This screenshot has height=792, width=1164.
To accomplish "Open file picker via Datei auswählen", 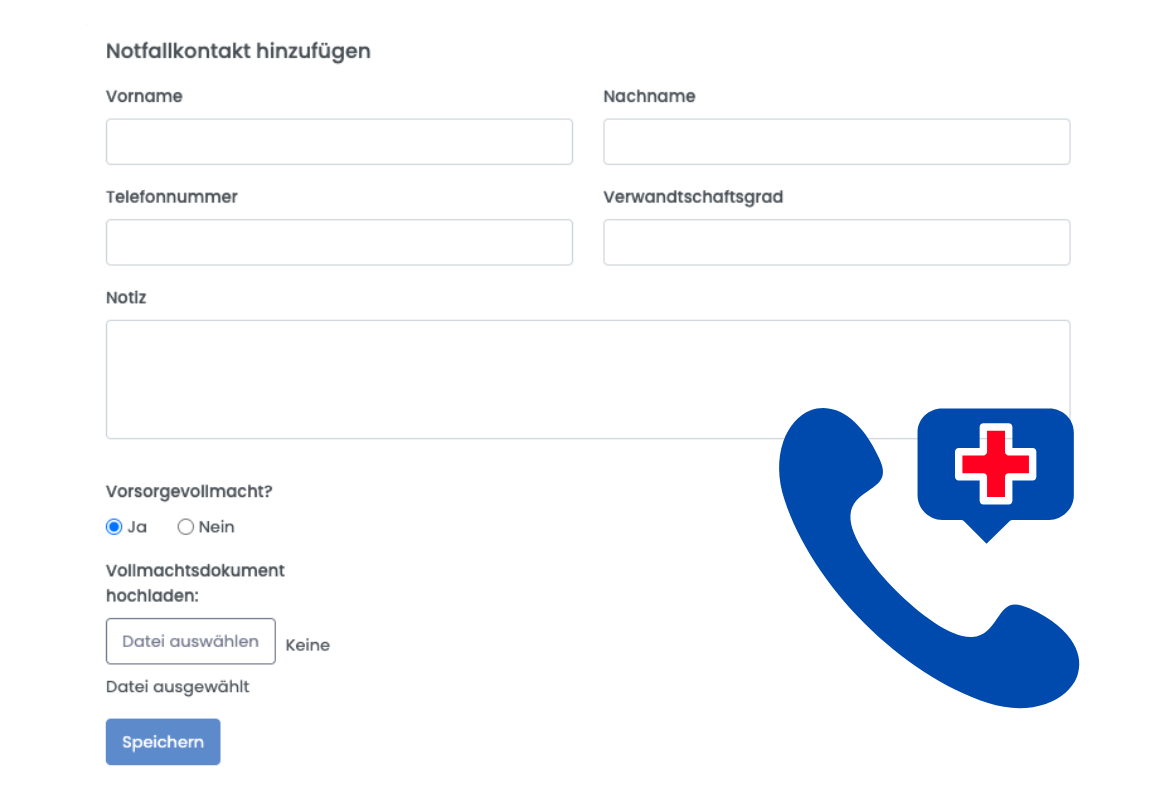I will click(x=191, y=641).
